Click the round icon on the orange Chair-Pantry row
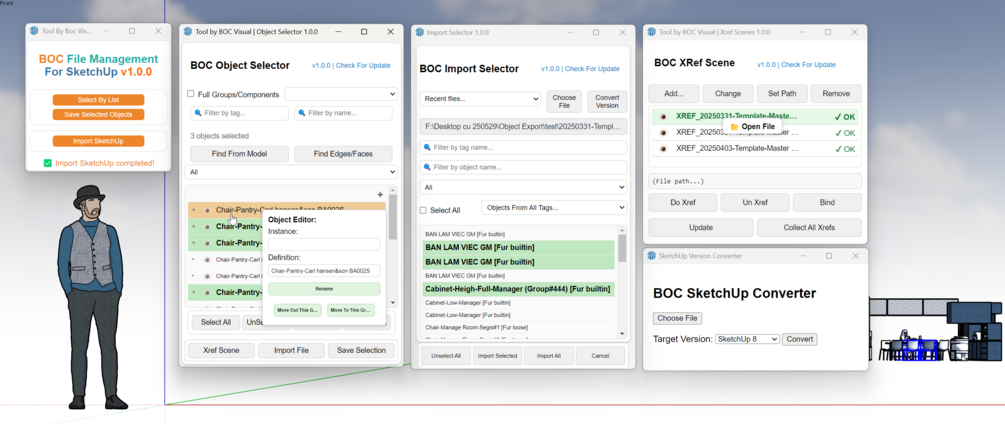1005x424 pixels. click(x=207, y=209)
